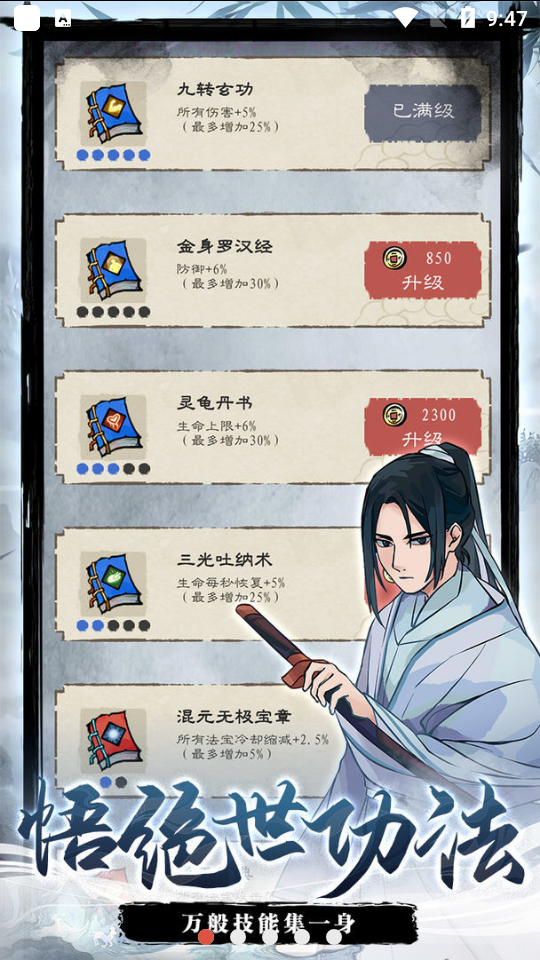Tap the battery charging status icon
Viewport: 540px width, 960px height.
click(468, 18)
